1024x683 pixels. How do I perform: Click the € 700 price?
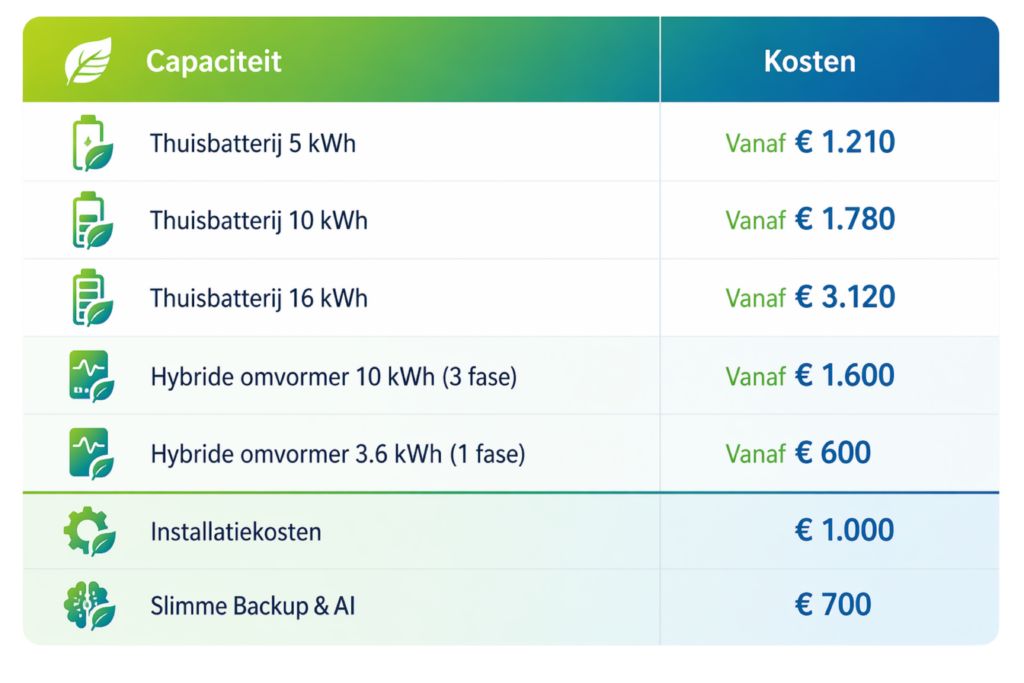(832, 604)
